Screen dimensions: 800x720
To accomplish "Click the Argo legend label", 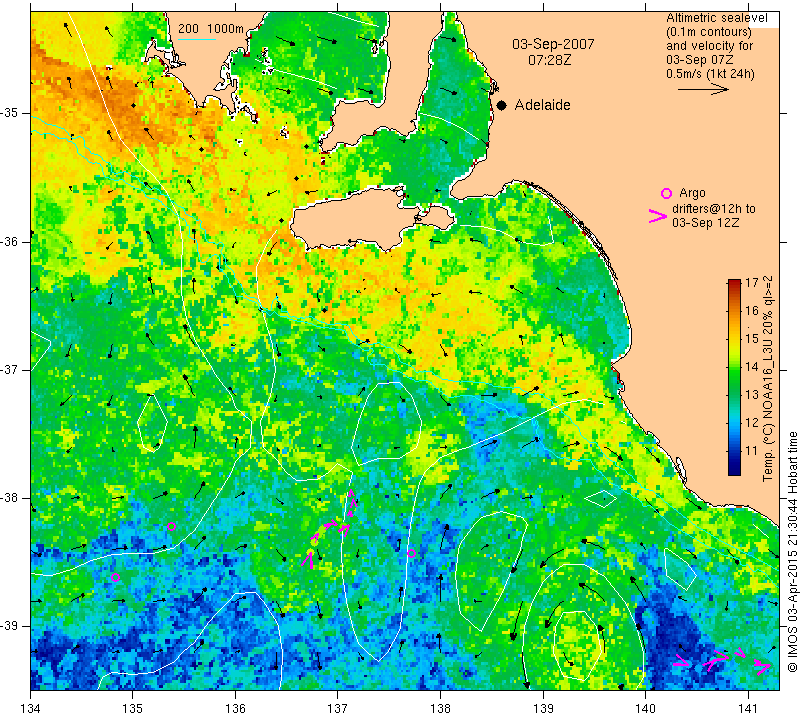I will coord(692,193).
